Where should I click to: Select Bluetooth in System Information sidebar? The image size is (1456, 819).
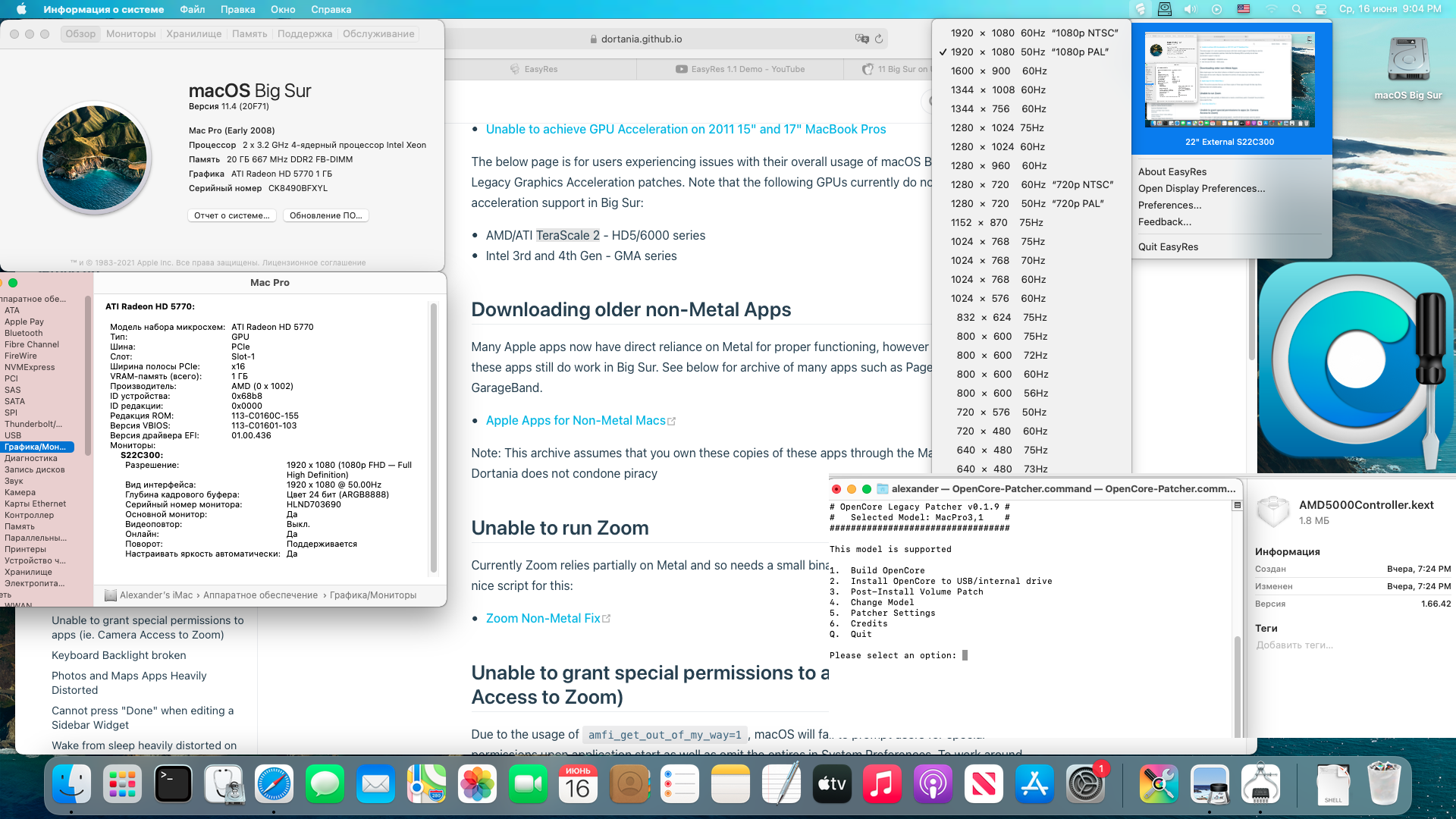point(24,333)
